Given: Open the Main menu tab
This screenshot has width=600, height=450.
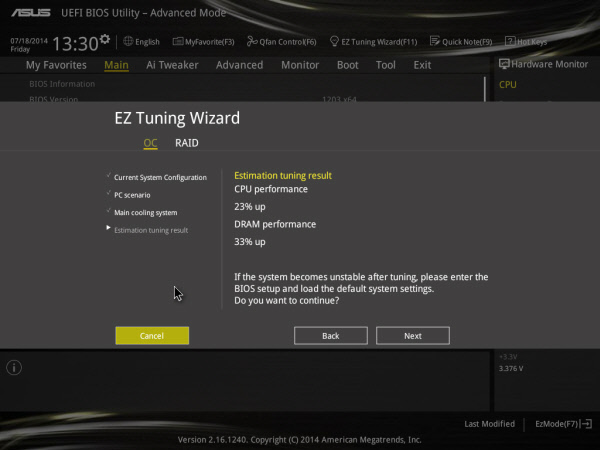Looking at the screenshot, I should pyautogui.click(x=116, y=65).
